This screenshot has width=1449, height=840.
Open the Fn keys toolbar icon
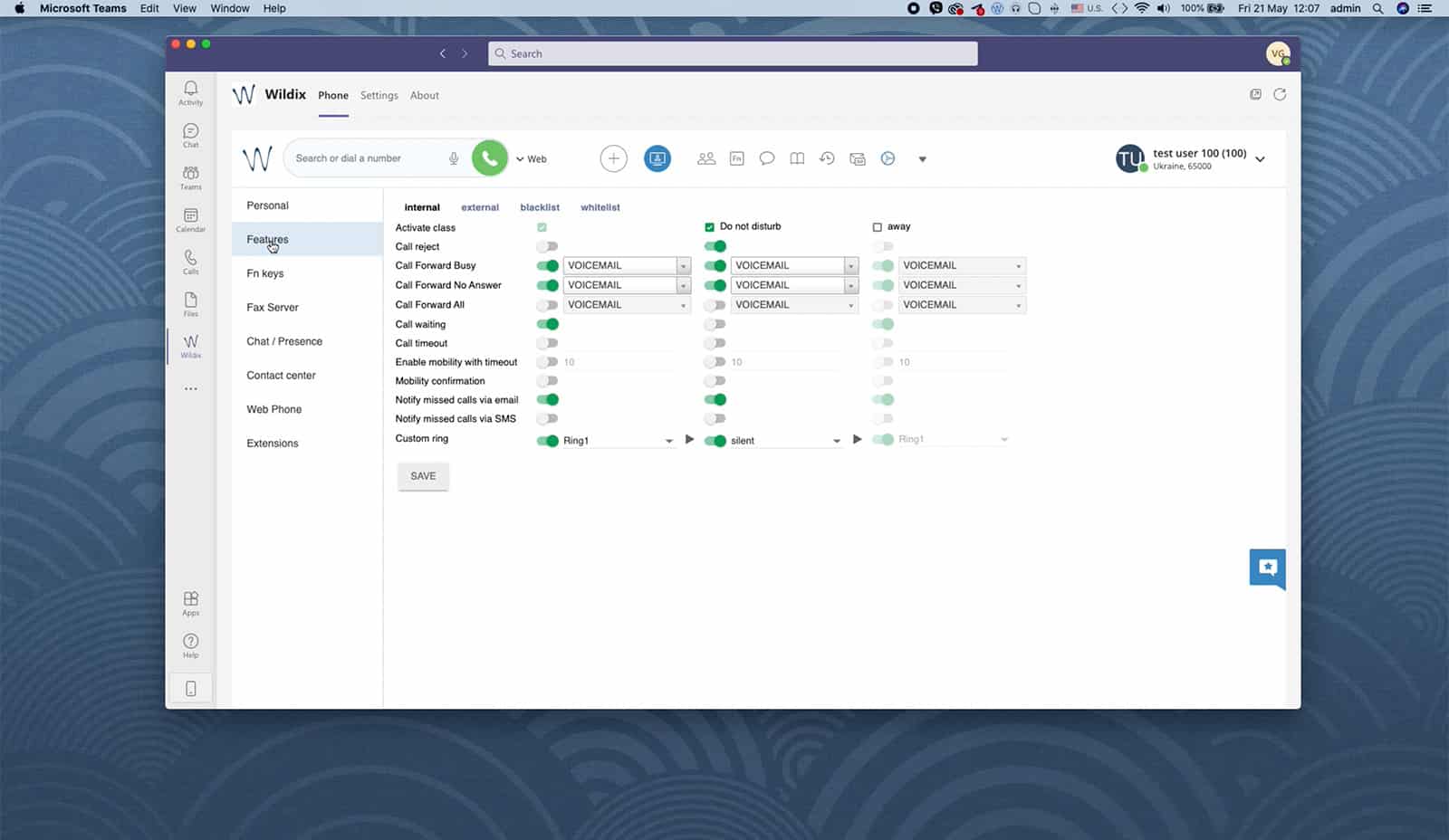pyautogui.click(x=736, y=158)
